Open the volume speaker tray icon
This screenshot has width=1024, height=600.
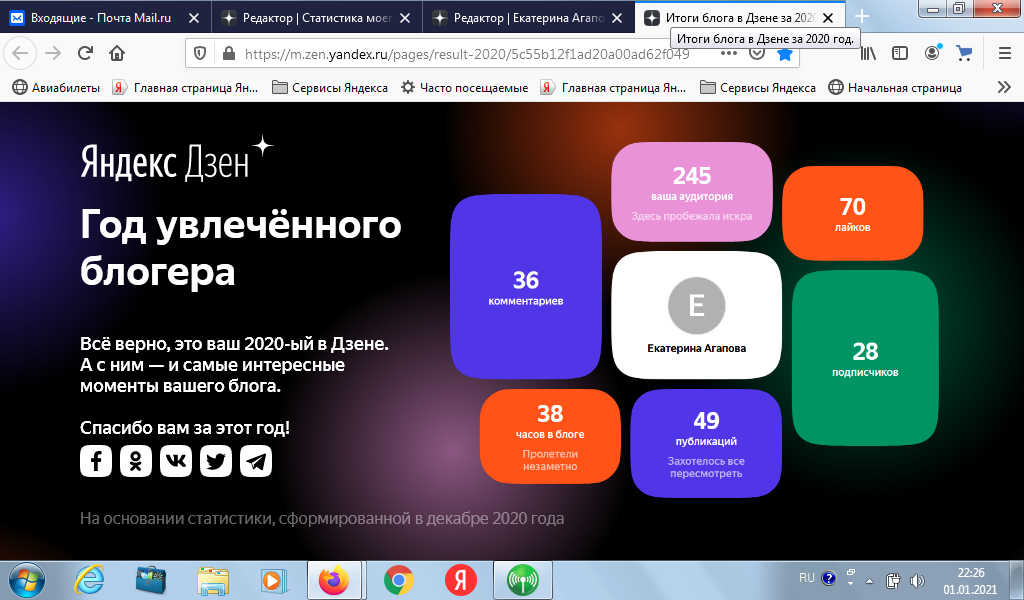click(x=917, y=580)
